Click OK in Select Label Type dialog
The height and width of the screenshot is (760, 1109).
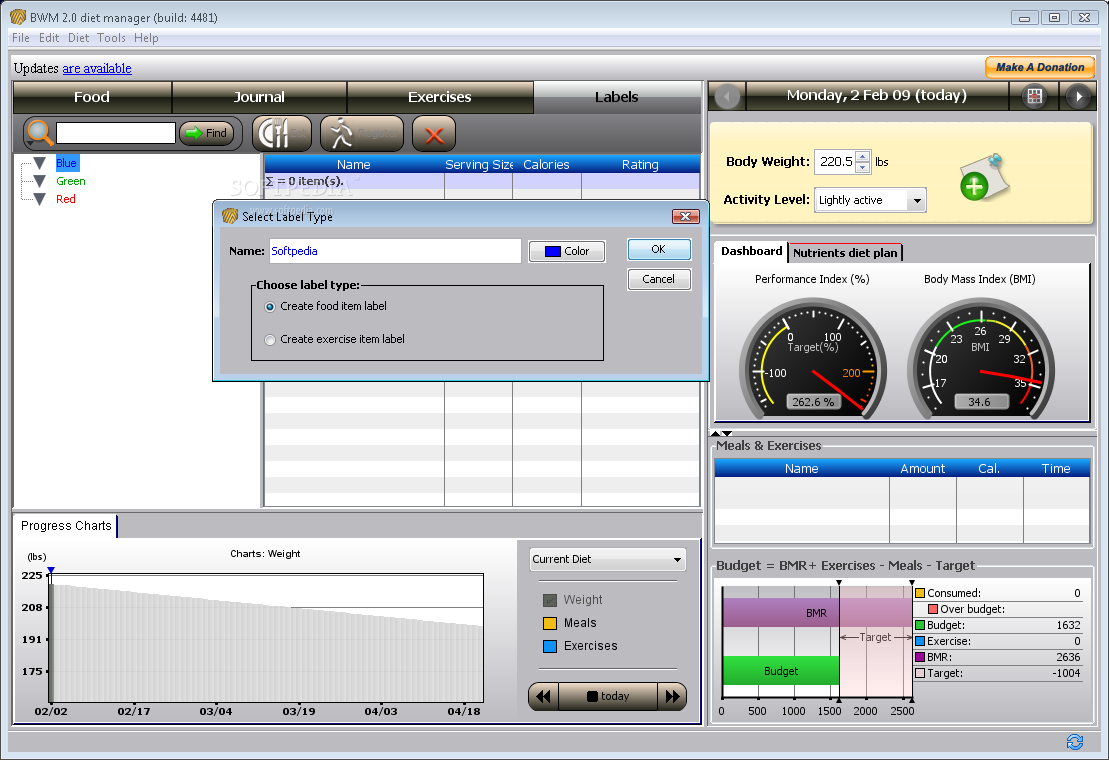(x=658, y=250)
